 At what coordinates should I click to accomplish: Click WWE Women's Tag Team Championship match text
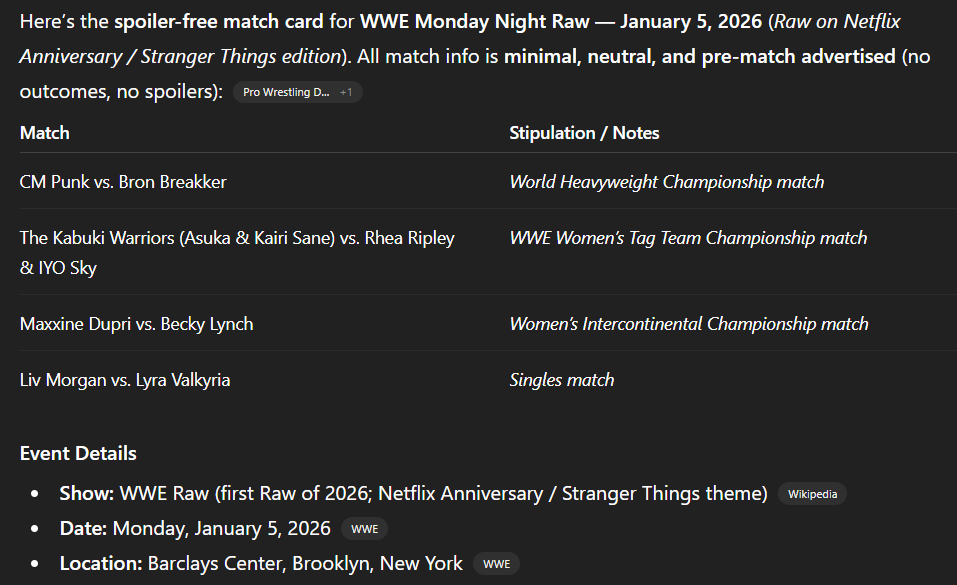click(688, 238)
